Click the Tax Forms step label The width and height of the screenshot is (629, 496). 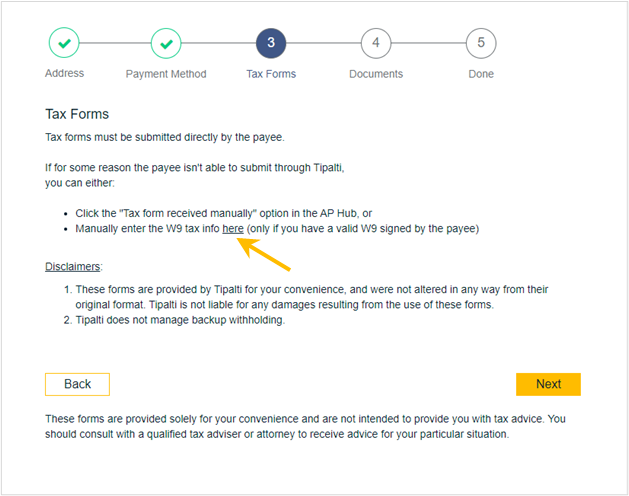click(x=271, y=74)
